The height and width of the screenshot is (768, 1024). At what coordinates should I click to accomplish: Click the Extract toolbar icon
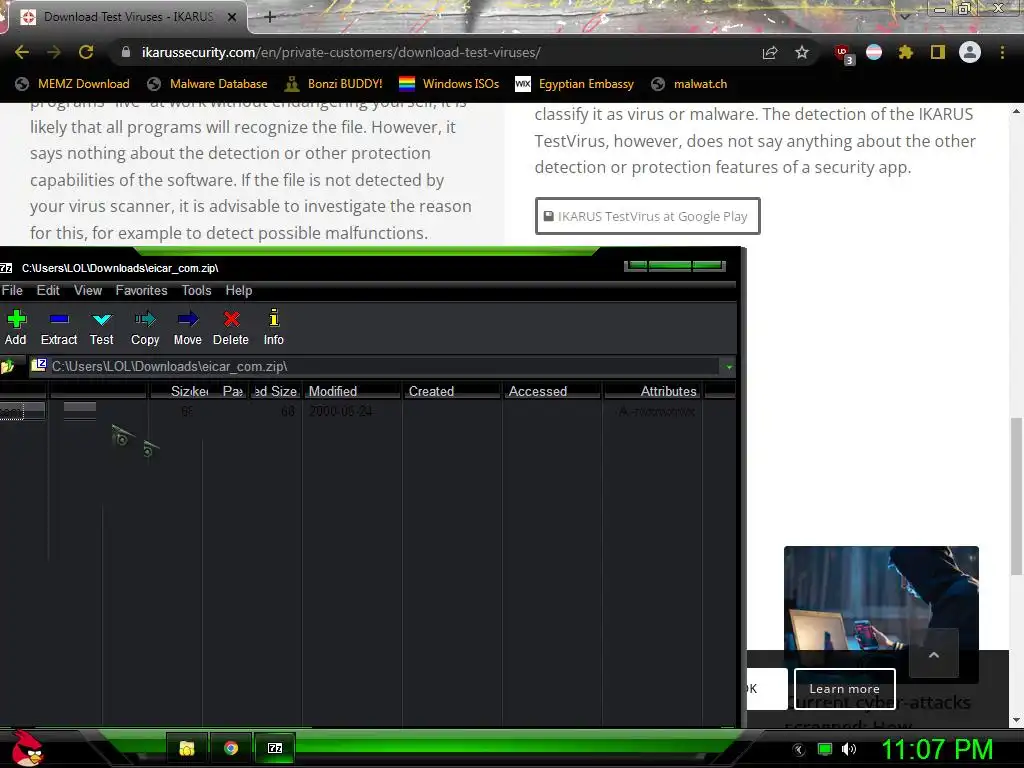coord(59,327)
